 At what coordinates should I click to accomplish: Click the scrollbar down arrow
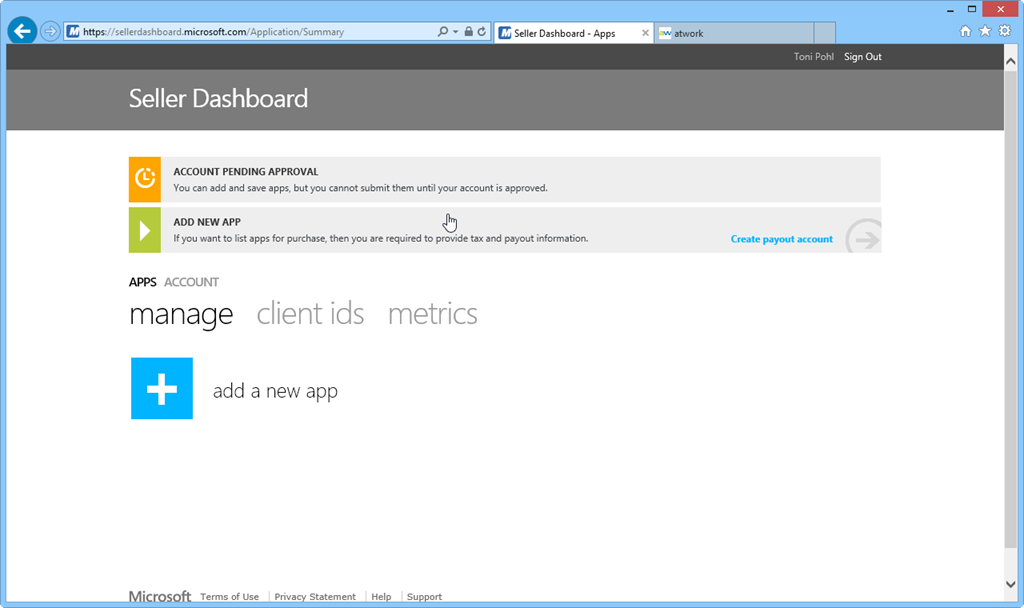point(1011,584)
